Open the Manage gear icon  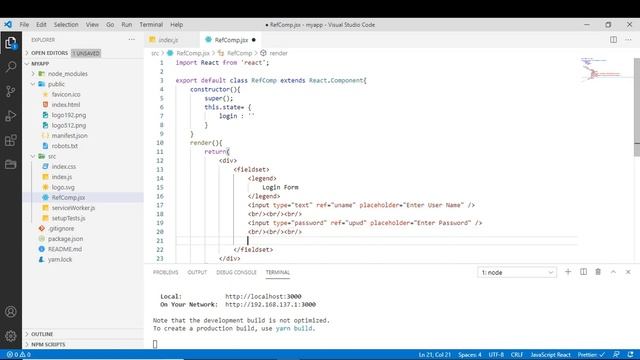tap(11, 336)
